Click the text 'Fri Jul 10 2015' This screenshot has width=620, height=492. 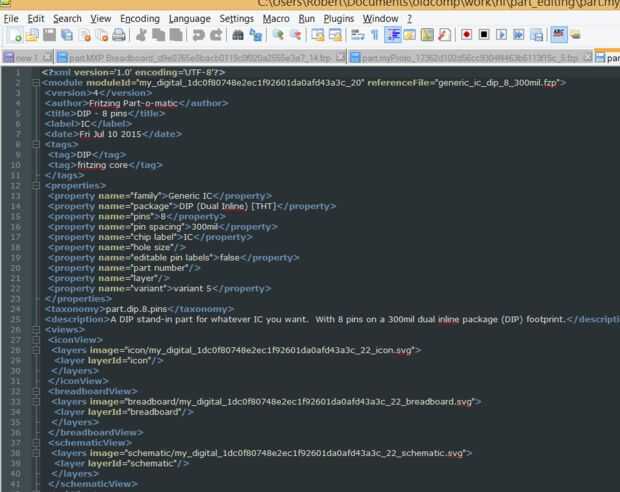click(x=110, y=134)
